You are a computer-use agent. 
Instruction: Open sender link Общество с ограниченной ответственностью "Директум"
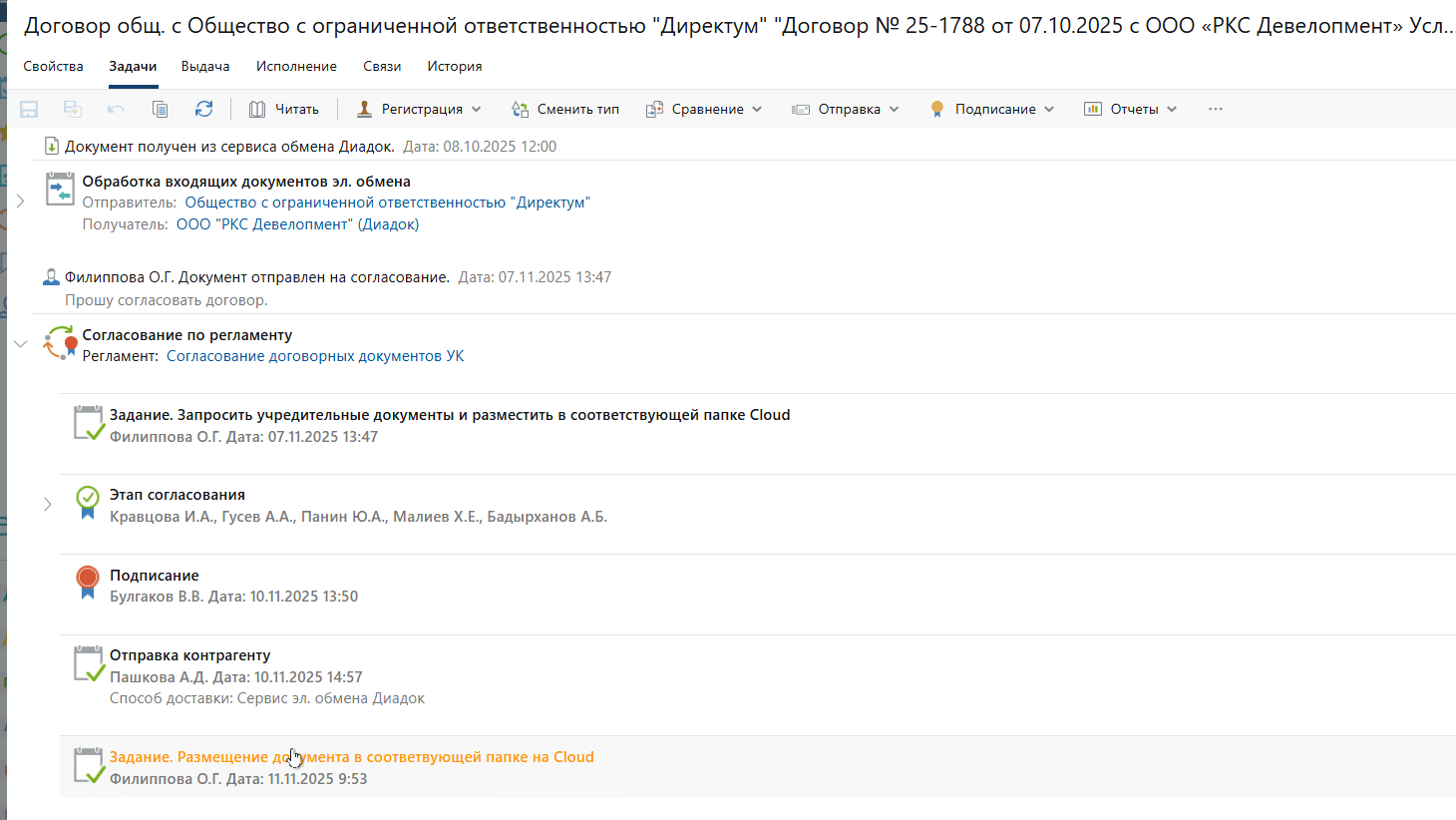tap(387, 203)
